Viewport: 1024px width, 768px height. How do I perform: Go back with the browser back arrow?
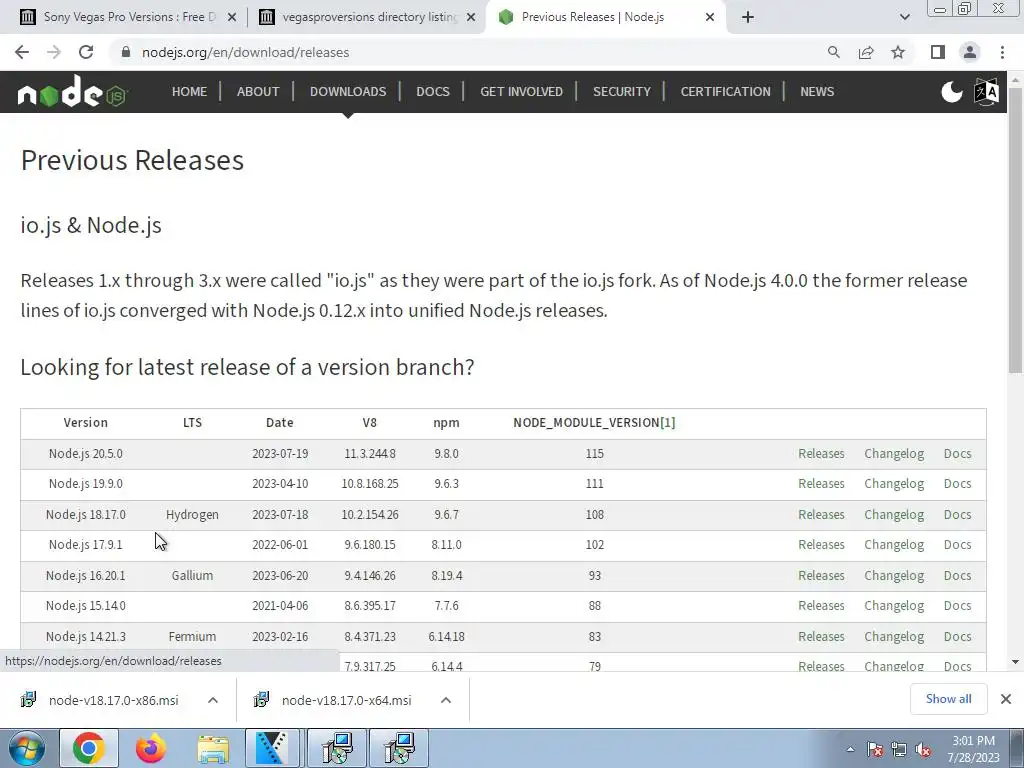[x=22, y=52]
